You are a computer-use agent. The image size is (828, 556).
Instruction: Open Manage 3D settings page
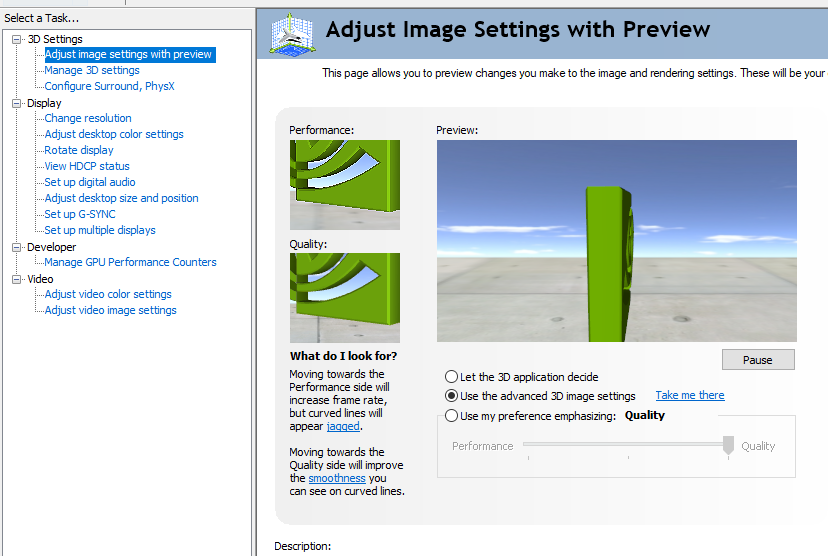[92, 70]
